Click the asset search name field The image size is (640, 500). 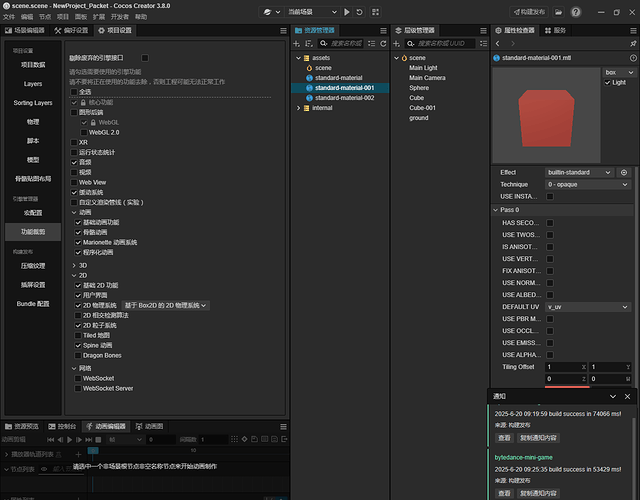coord(341,43)
